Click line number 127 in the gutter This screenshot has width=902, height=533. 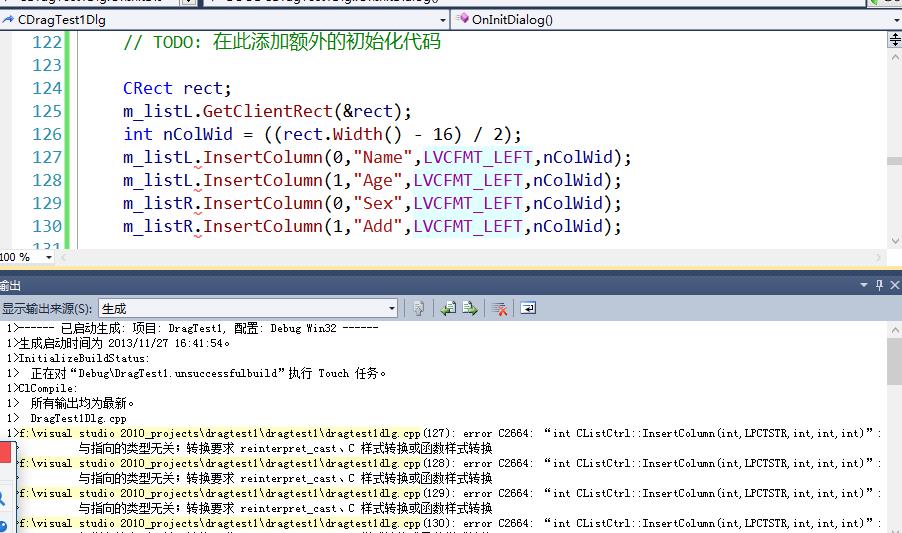click(47, 157)
